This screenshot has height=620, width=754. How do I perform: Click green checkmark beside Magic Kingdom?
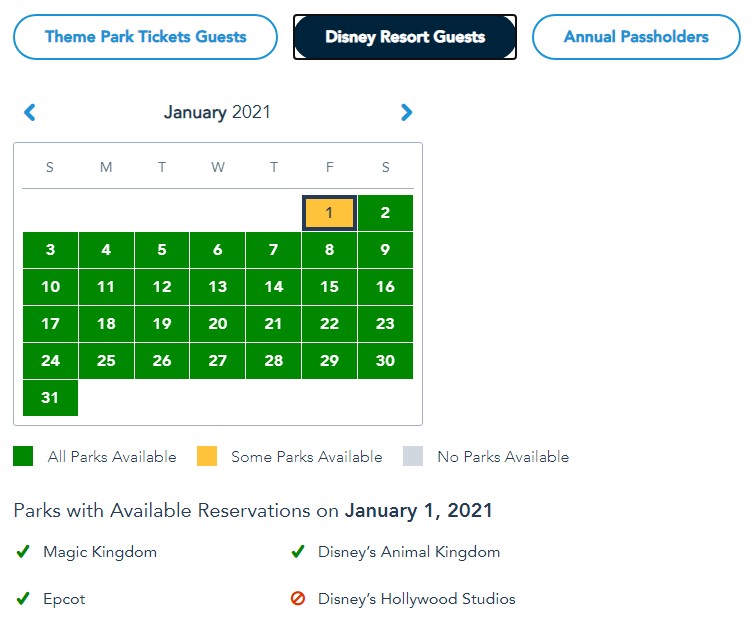point(23,552)
